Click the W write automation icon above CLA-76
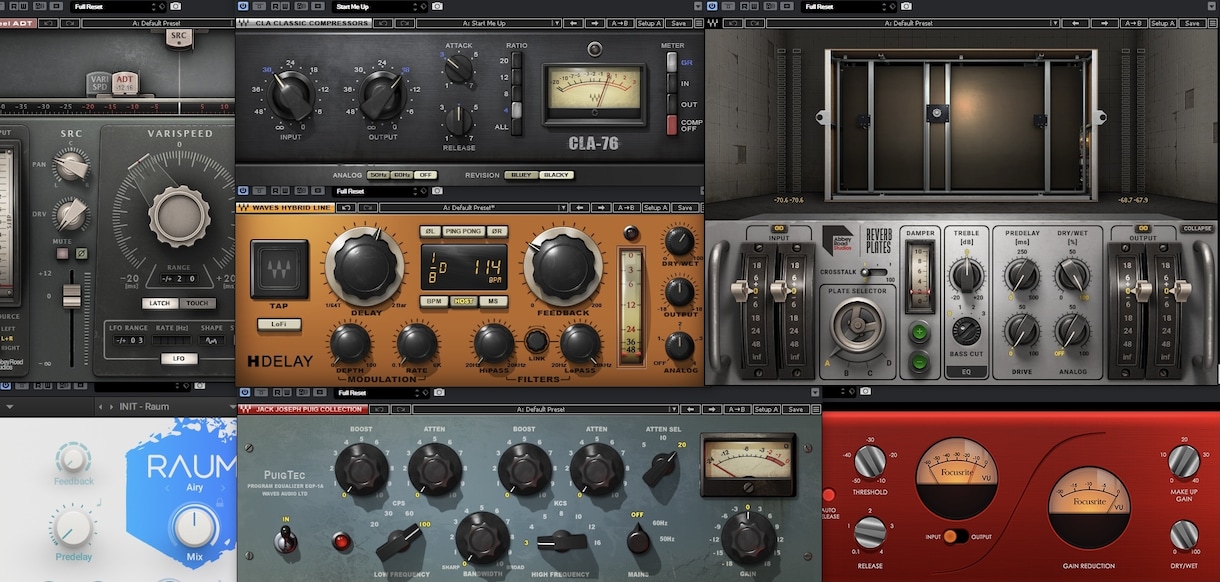1220x582 pixels. point(285,6)
